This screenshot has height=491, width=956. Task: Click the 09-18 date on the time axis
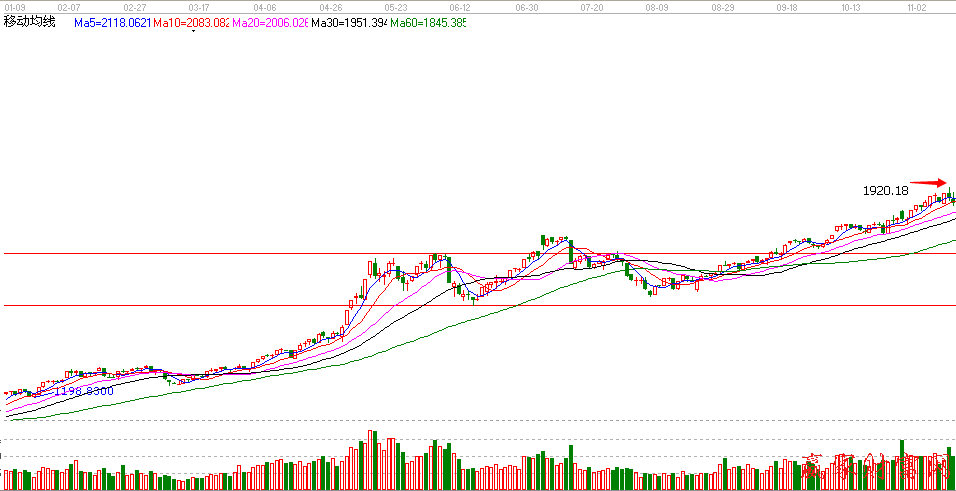click(x=786, y=6)
